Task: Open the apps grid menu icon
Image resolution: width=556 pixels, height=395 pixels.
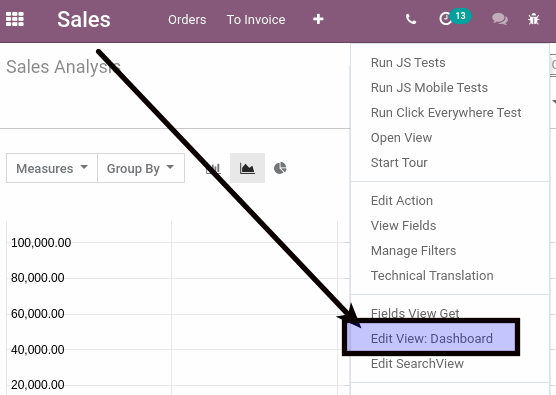Action: [15, 19]
